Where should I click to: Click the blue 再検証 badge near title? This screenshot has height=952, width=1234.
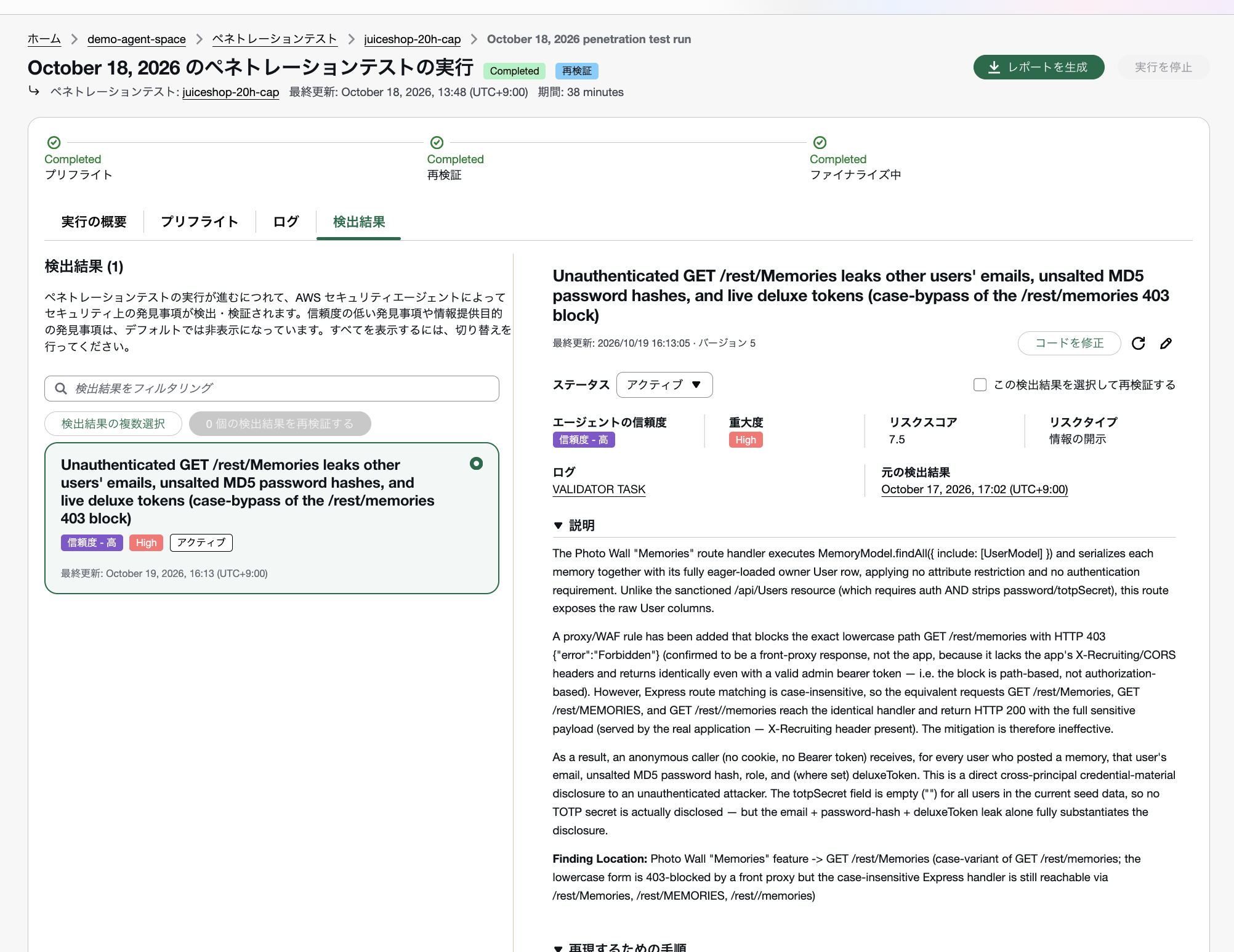[x=577, y=71]
